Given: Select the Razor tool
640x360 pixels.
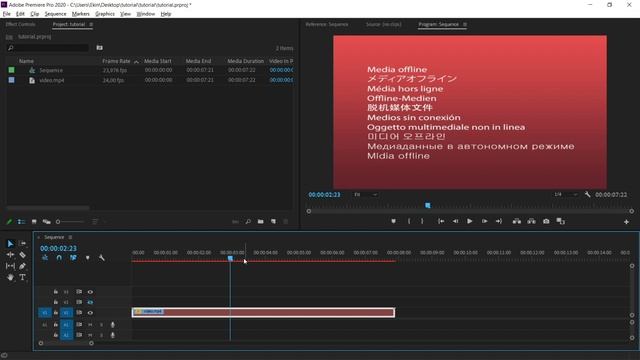Looking at the screenshot, I should click(22, 255).
